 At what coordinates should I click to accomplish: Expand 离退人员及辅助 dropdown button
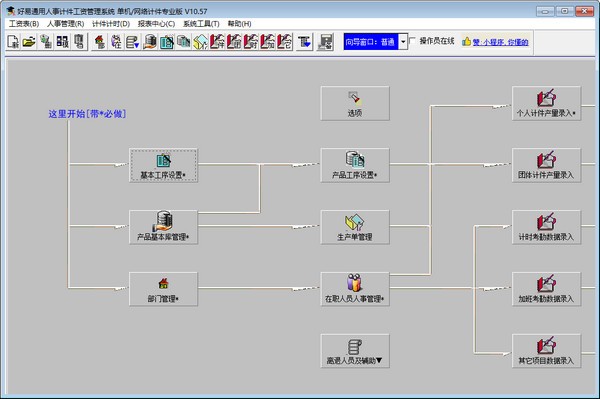coord(355,351)
